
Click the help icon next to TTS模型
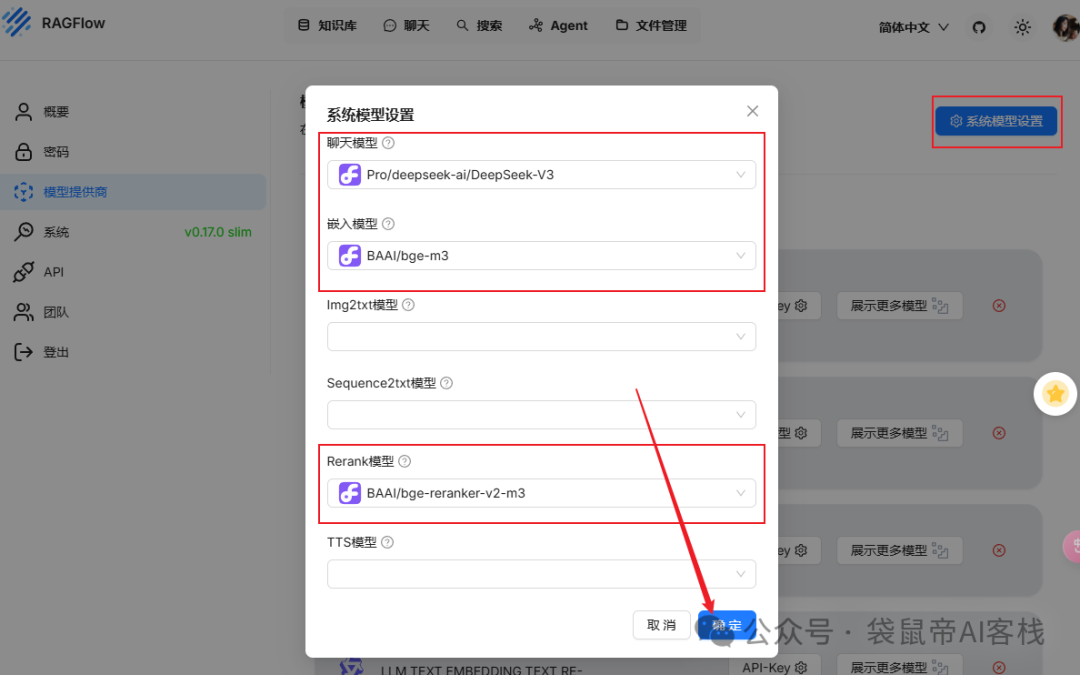click(x=388, y=542)
